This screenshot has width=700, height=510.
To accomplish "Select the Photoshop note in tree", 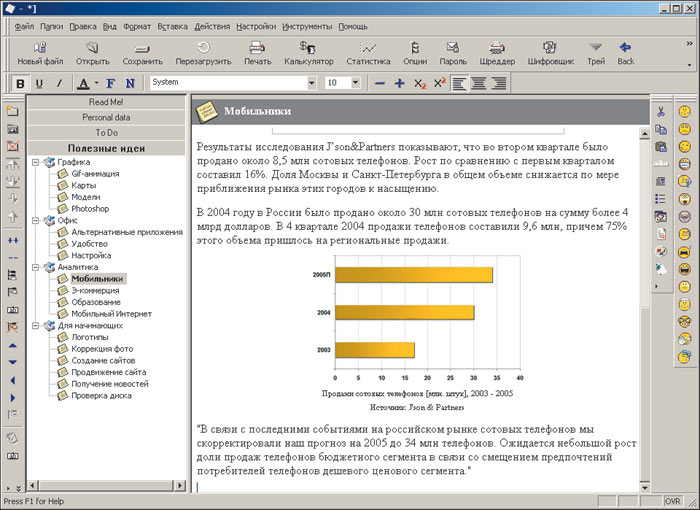I will coord(90,209).
